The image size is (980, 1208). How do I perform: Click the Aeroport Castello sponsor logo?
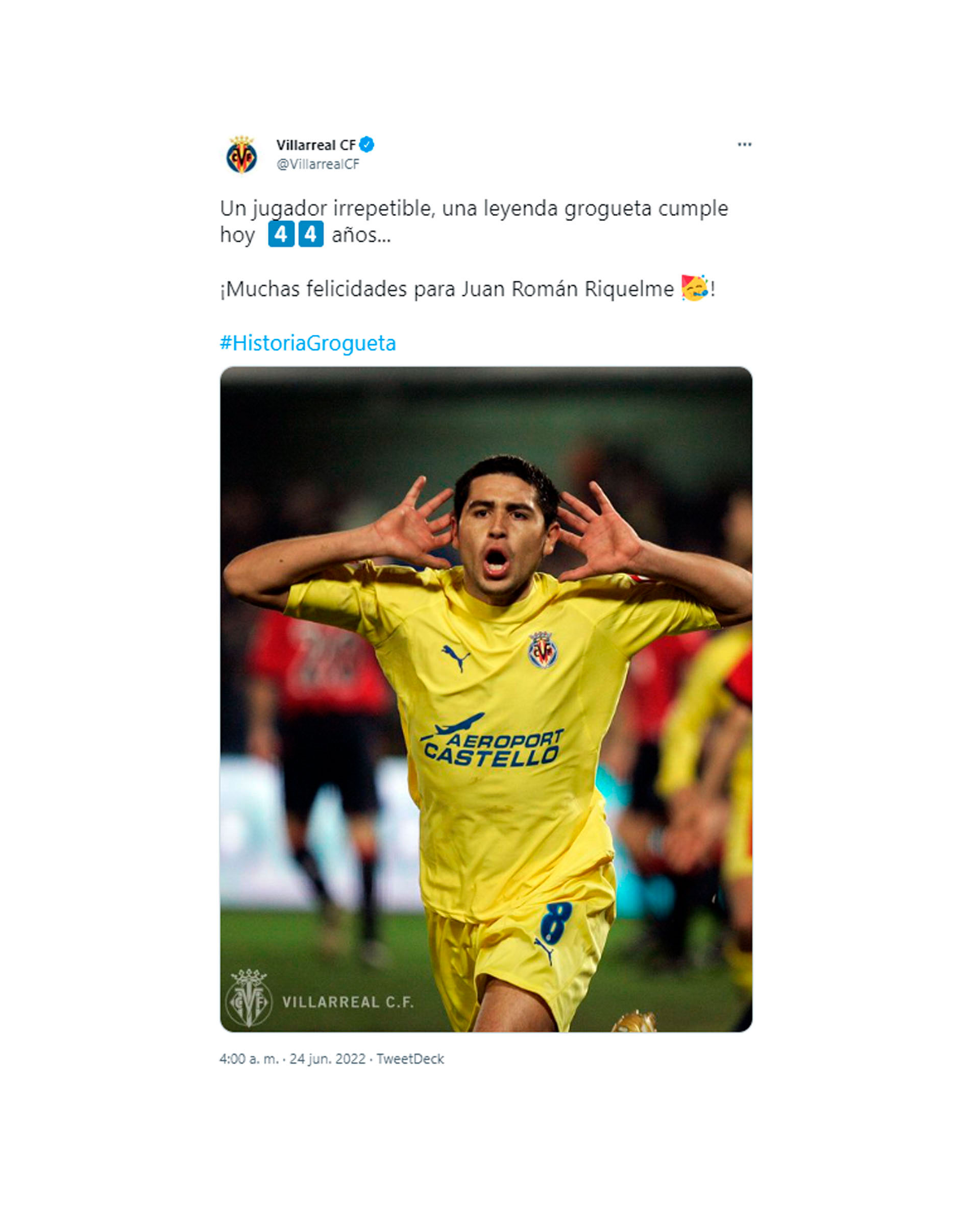click(x=492, y=741)
